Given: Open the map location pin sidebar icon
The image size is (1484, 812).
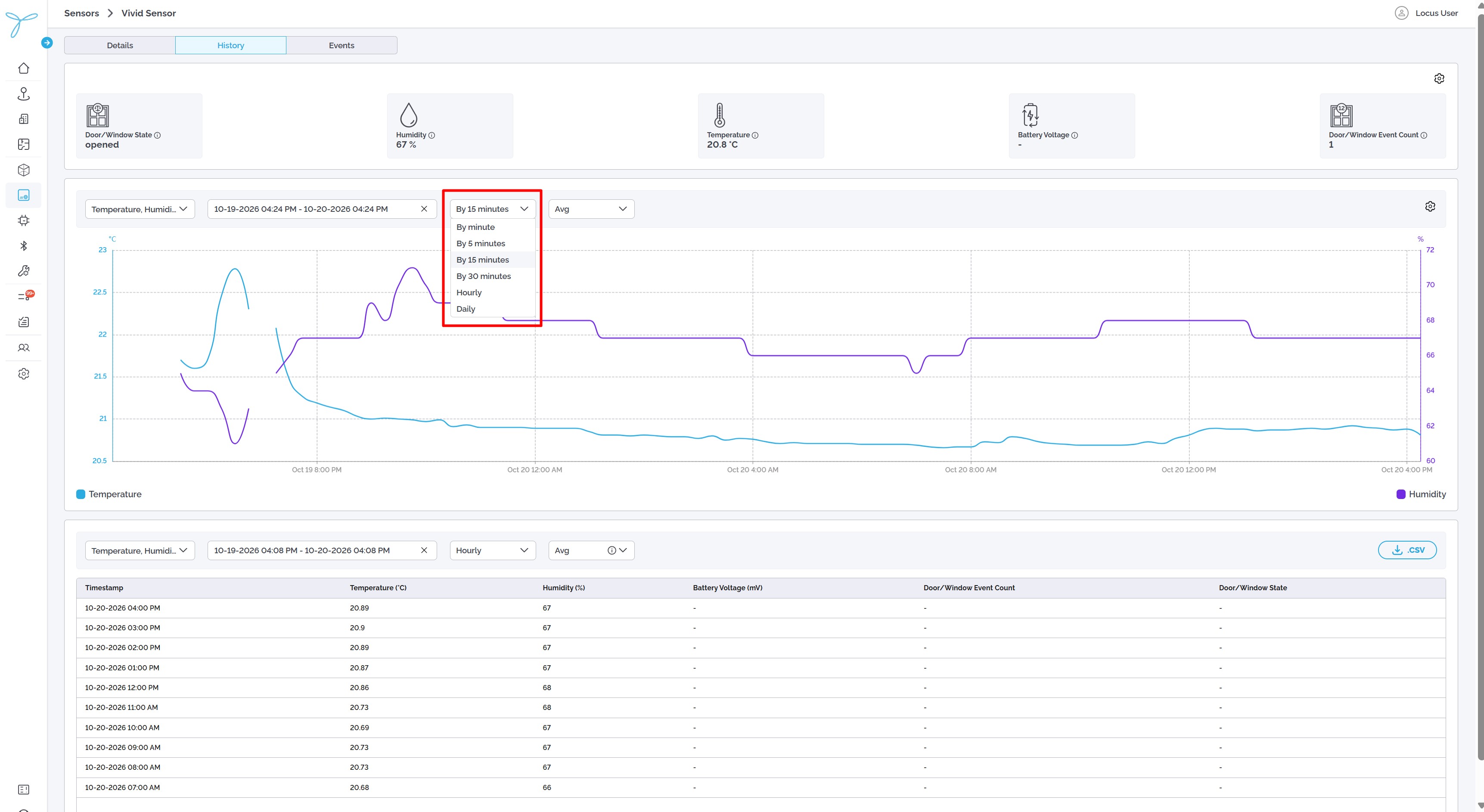Looking at the screenshot, I should (x=24, y=94).
